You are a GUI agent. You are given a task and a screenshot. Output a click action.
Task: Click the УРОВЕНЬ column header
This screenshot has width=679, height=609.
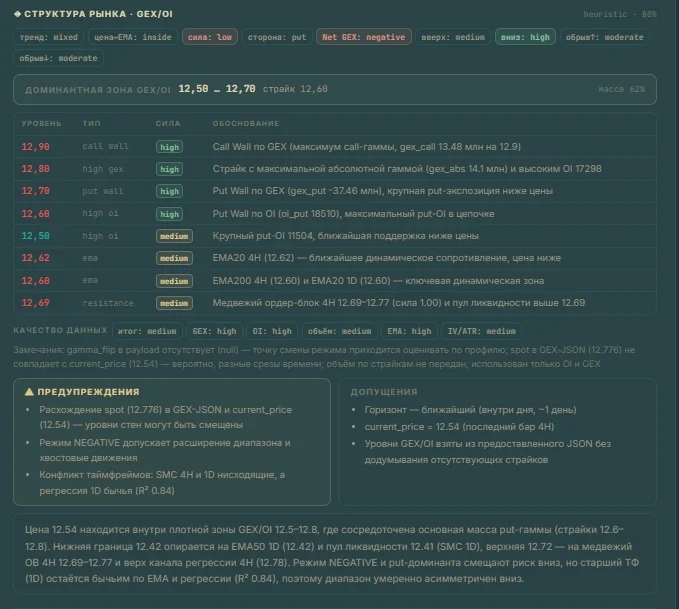click(x=42, y=123)
